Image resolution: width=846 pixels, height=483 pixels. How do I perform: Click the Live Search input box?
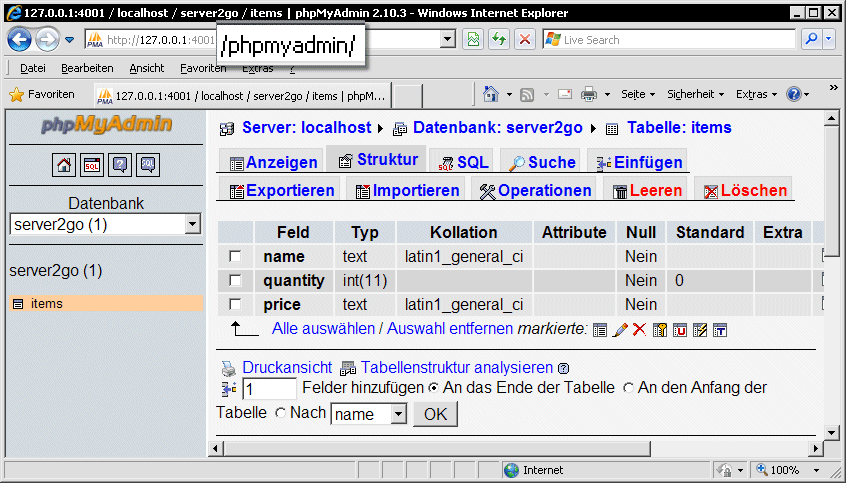[x=669, y=39]
